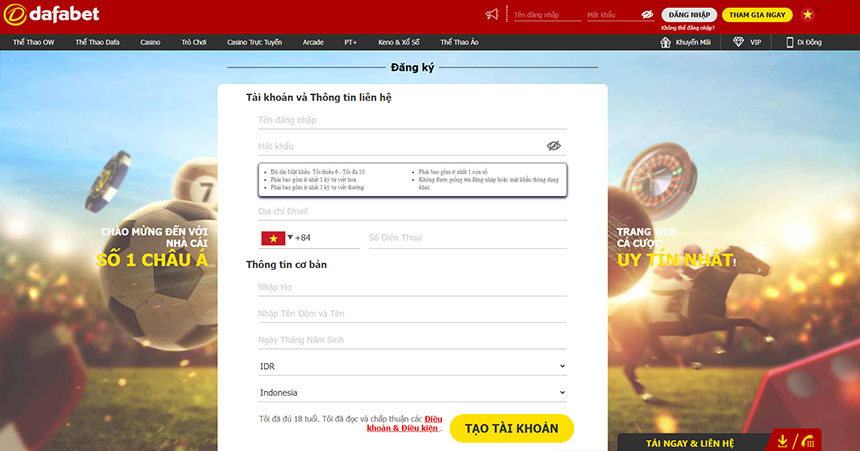The height and width of the screenshot is (451, 860).
Task: Click the Địa chỉ Email field
Action: 412,211
